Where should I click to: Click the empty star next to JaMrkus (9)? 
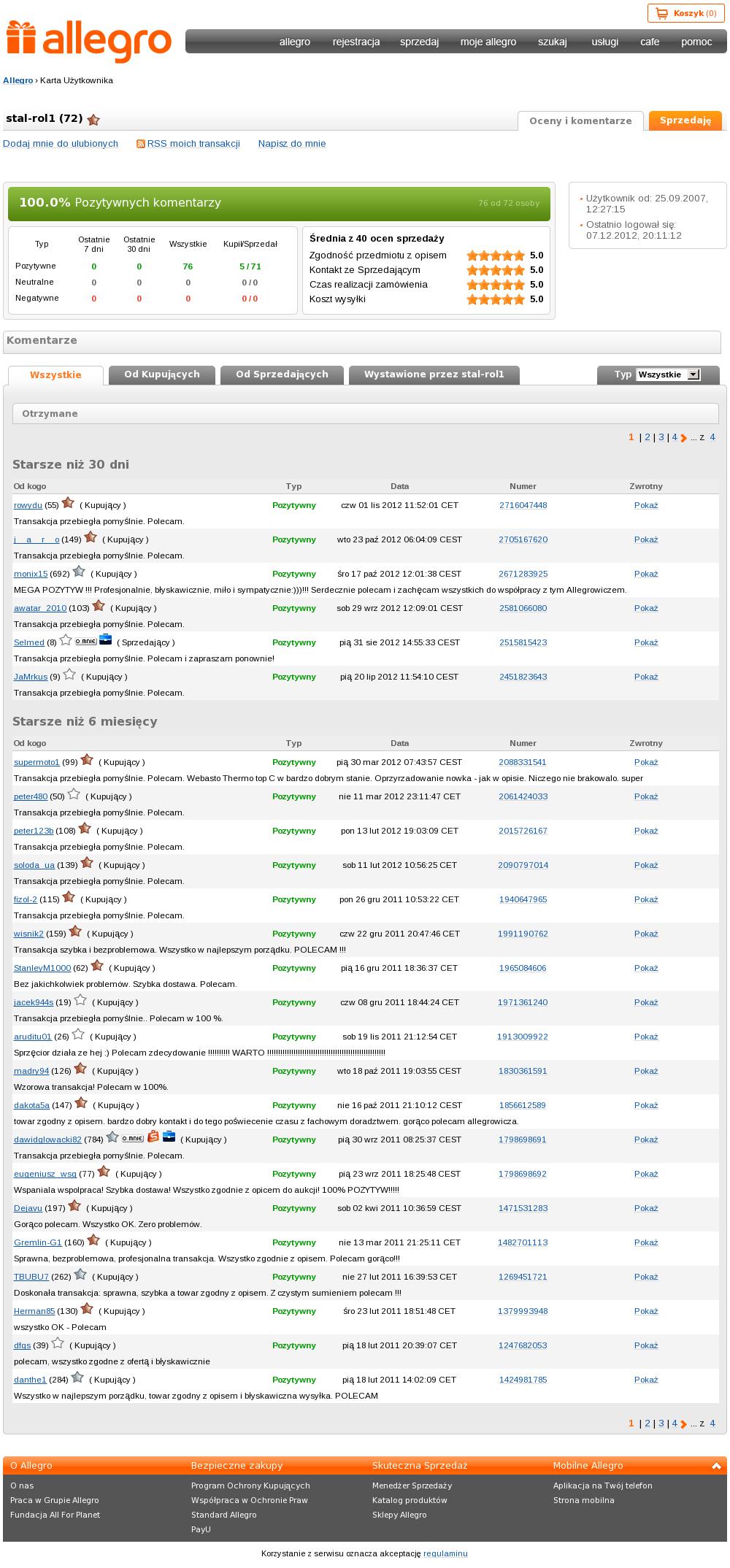69,675
